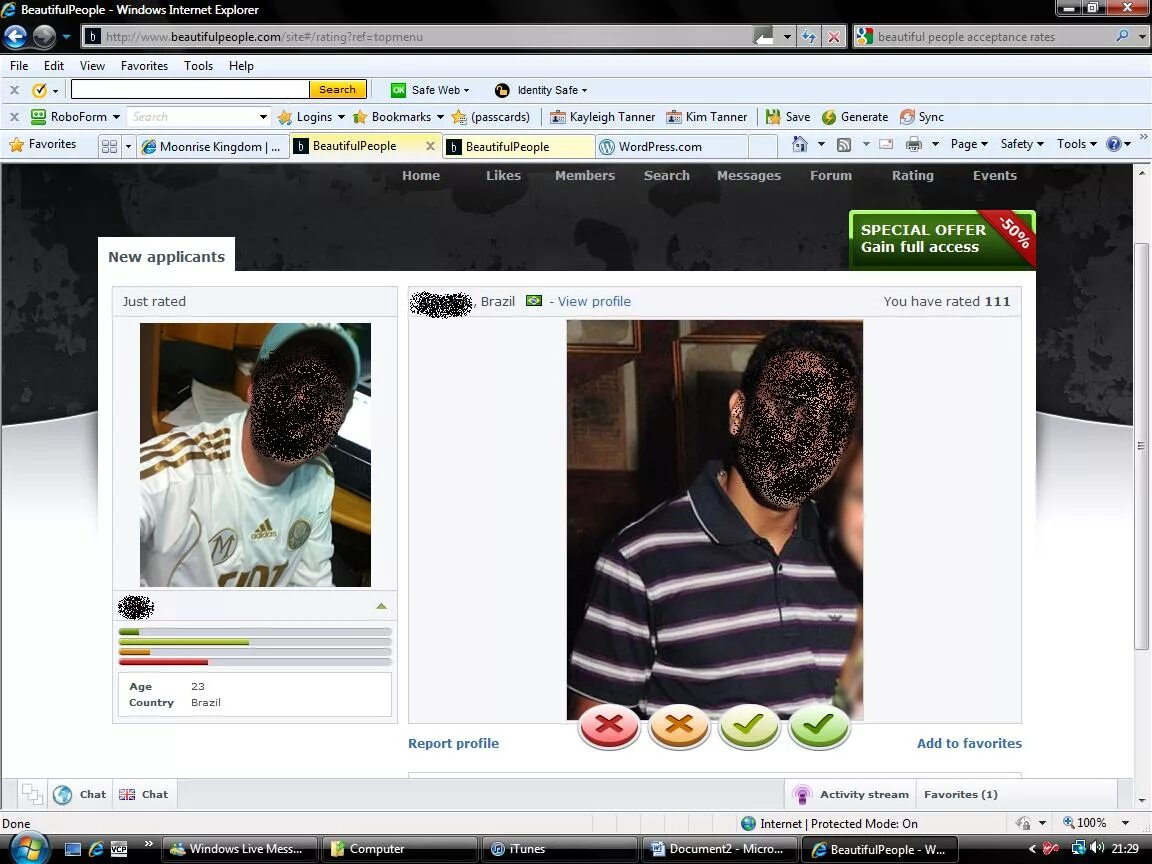The width and height of the screenshot is (1152, 864).
Task: Click the volume speaker tray icon
Action: coord(1097,848)
